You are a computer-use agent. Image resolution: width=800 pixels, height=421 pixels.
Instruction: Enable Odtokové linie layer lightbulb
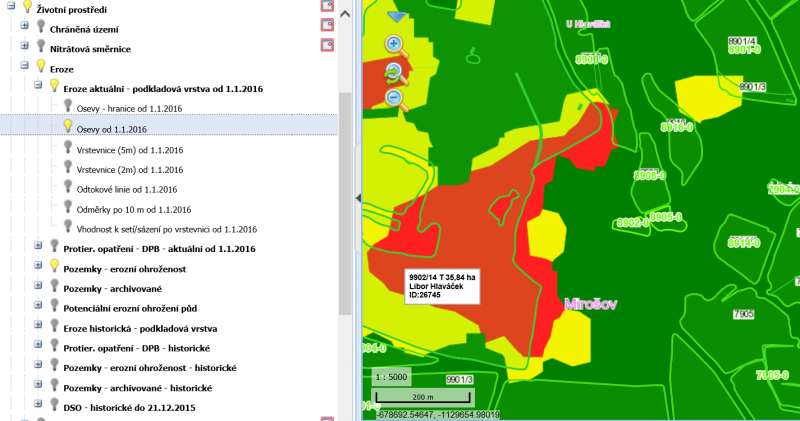pos(68,188)
